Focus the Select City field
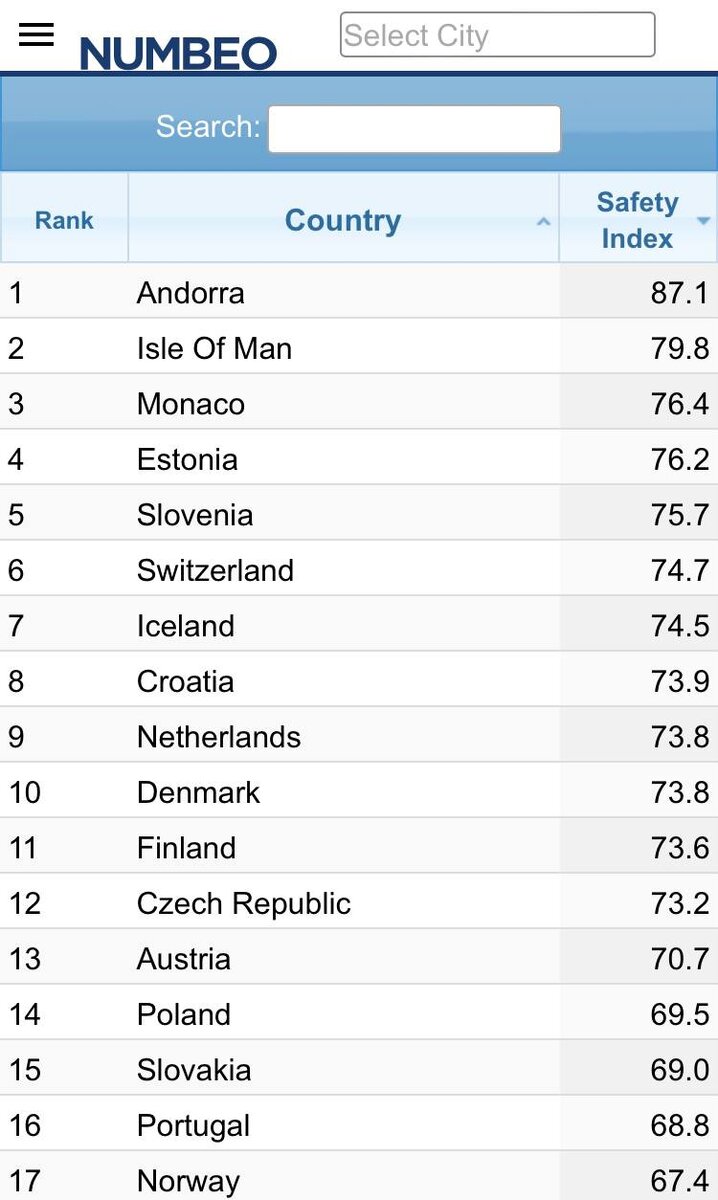 click(x=497, y=35)
